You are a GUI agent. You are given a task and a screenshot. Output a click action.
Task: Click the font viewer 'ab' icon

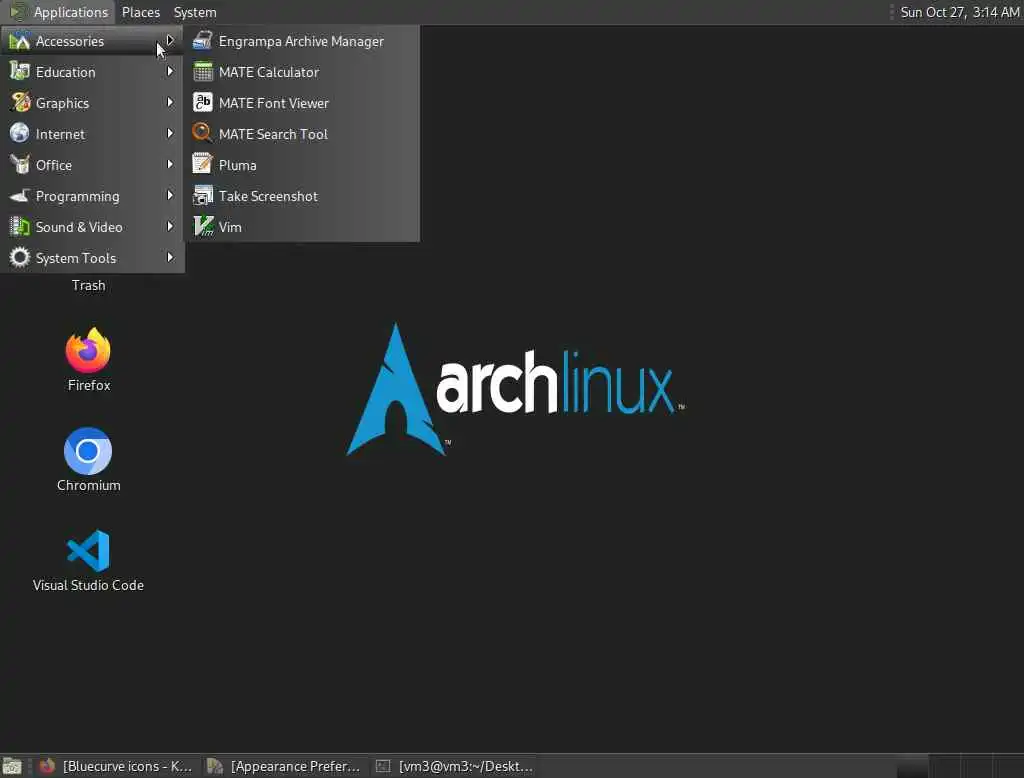point(202,103)
